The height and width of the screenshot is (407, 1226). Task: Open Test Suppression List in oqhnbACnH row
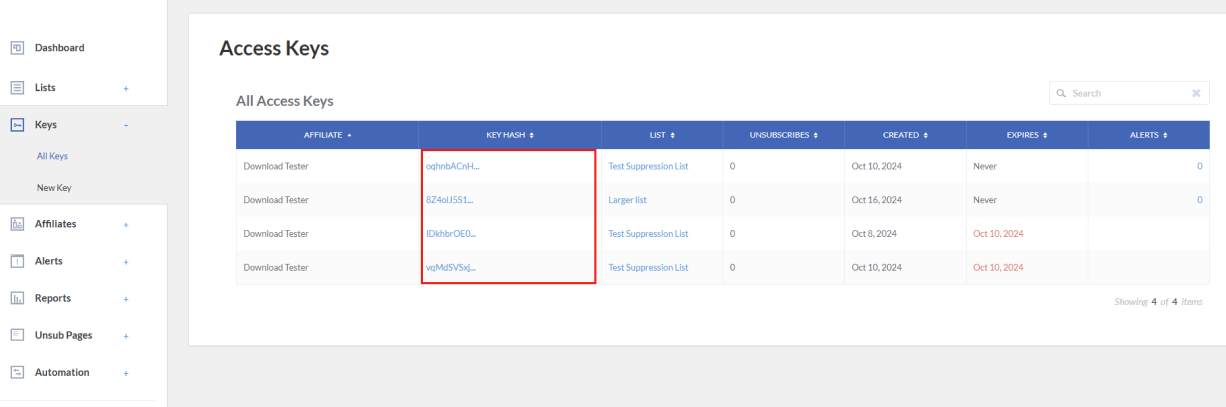[x=648, y=166]
